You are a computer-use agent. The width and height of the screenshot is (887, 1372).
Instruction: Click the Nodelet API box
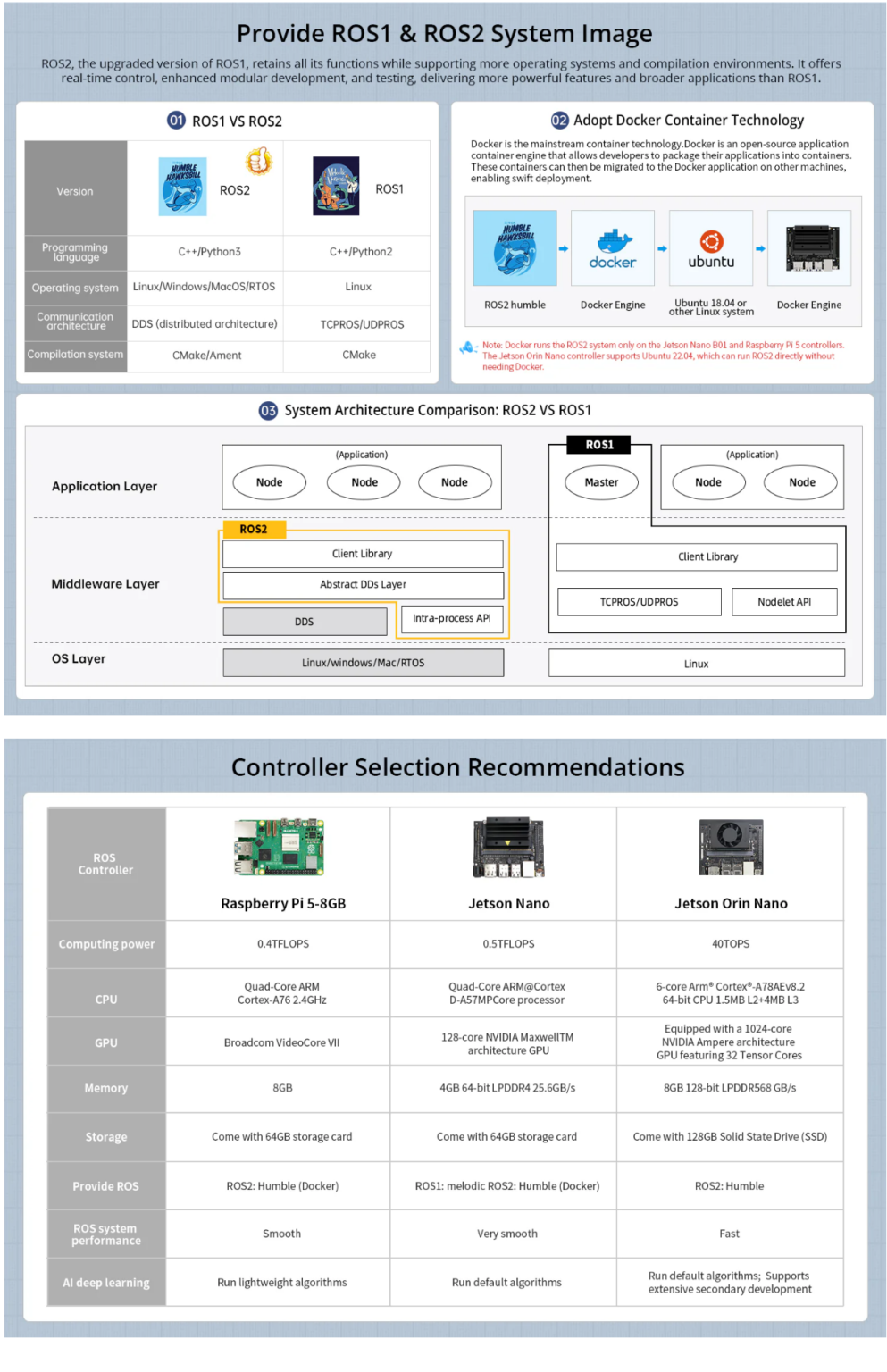point(784,602)
